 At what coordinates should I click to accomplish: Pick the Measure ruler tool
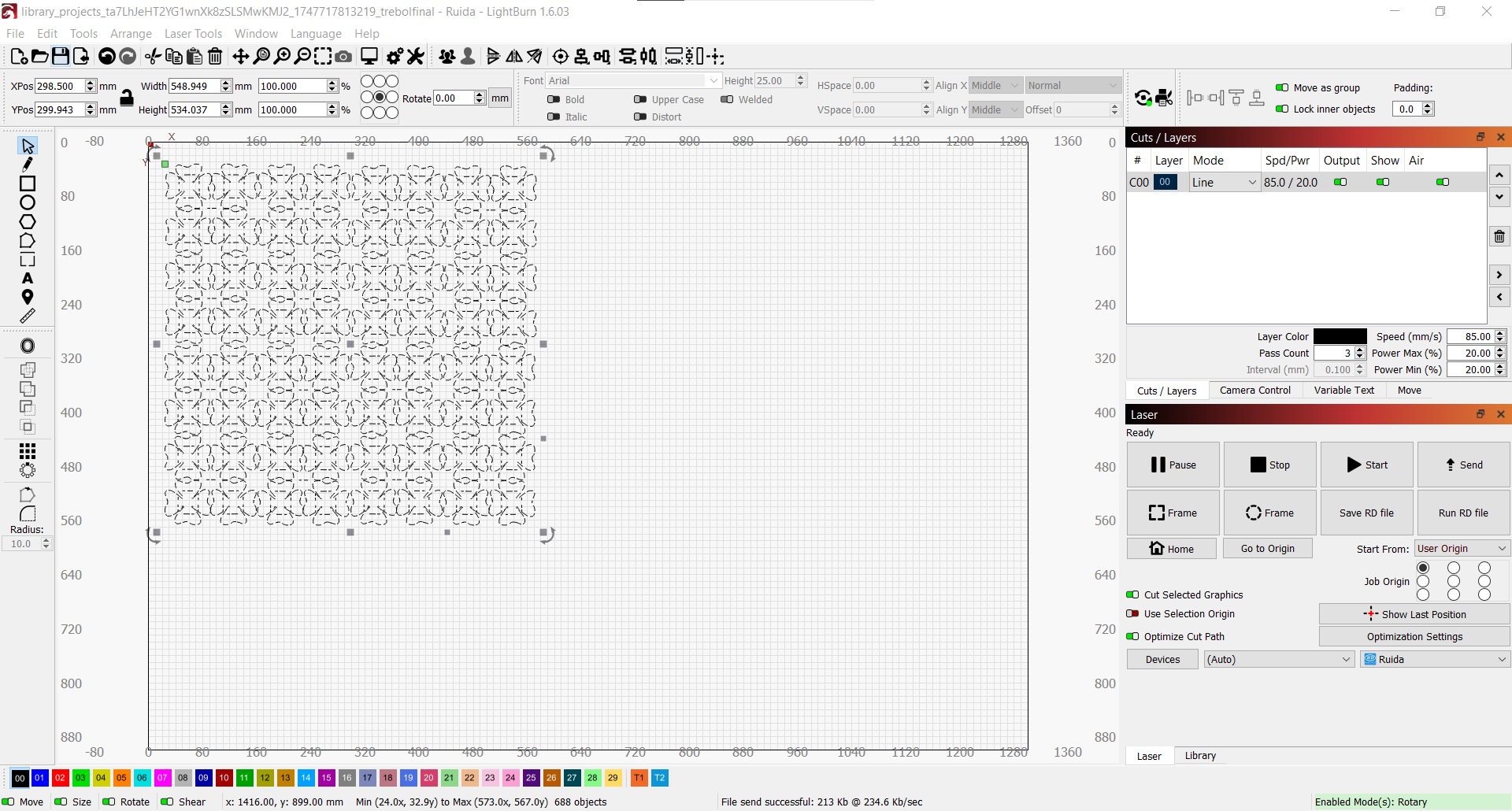tap(28, 316)
